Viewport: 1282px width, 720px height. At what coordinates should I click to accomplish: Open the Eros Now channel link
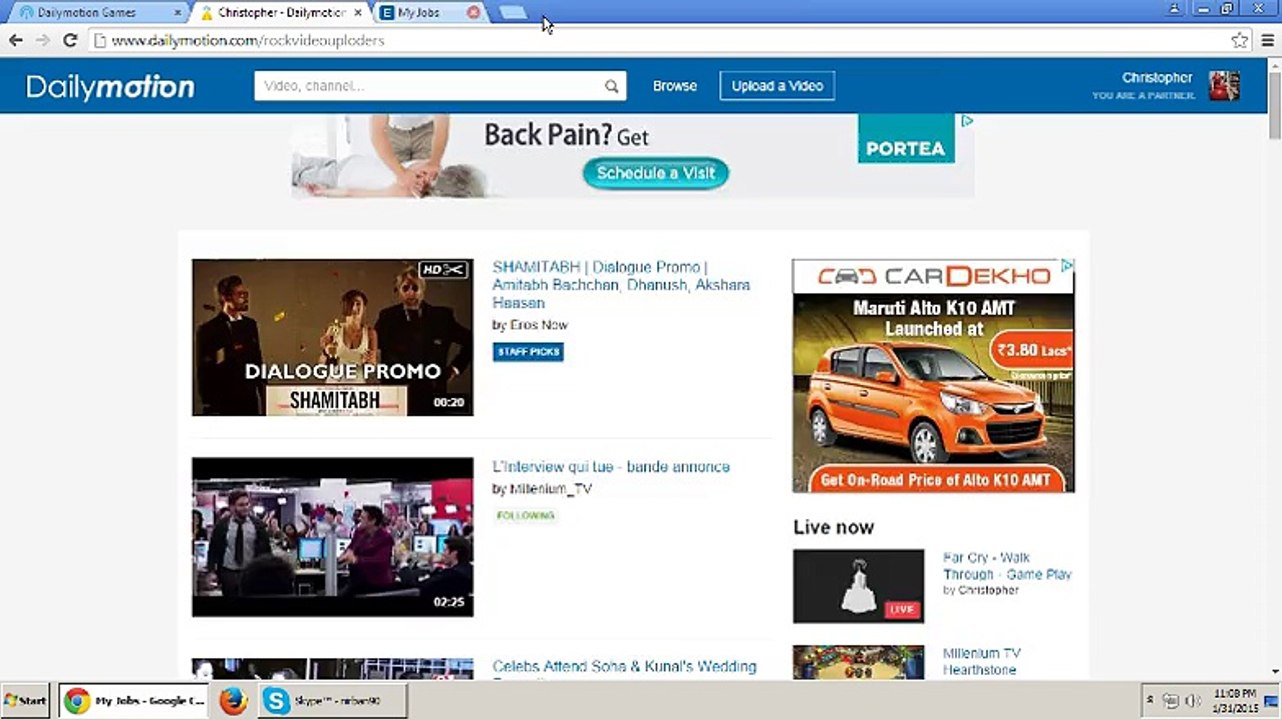coord(539,325)
